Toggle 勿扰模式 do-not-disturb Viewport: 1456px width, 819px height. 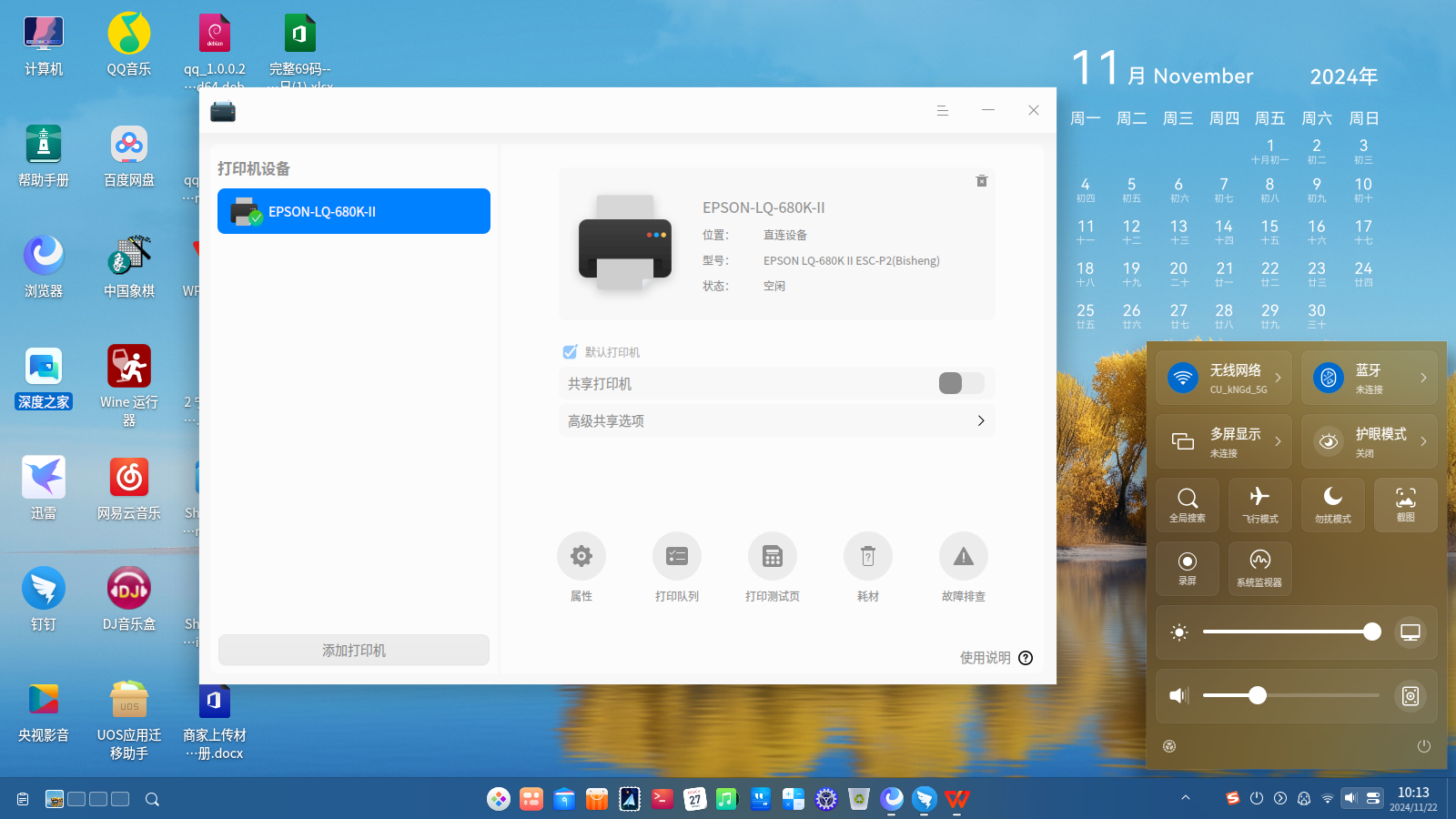pyautogui.click(x=1333, y=505)
